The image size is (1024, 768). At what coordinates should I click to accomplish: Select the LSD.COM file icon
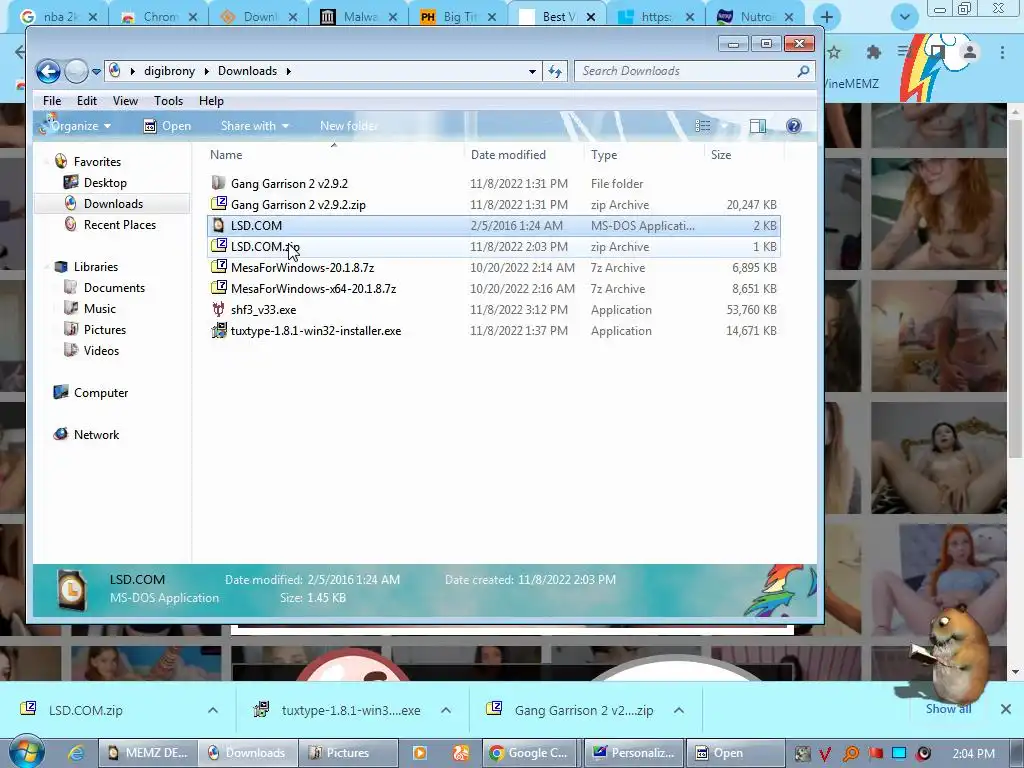[x=219, y=225]
